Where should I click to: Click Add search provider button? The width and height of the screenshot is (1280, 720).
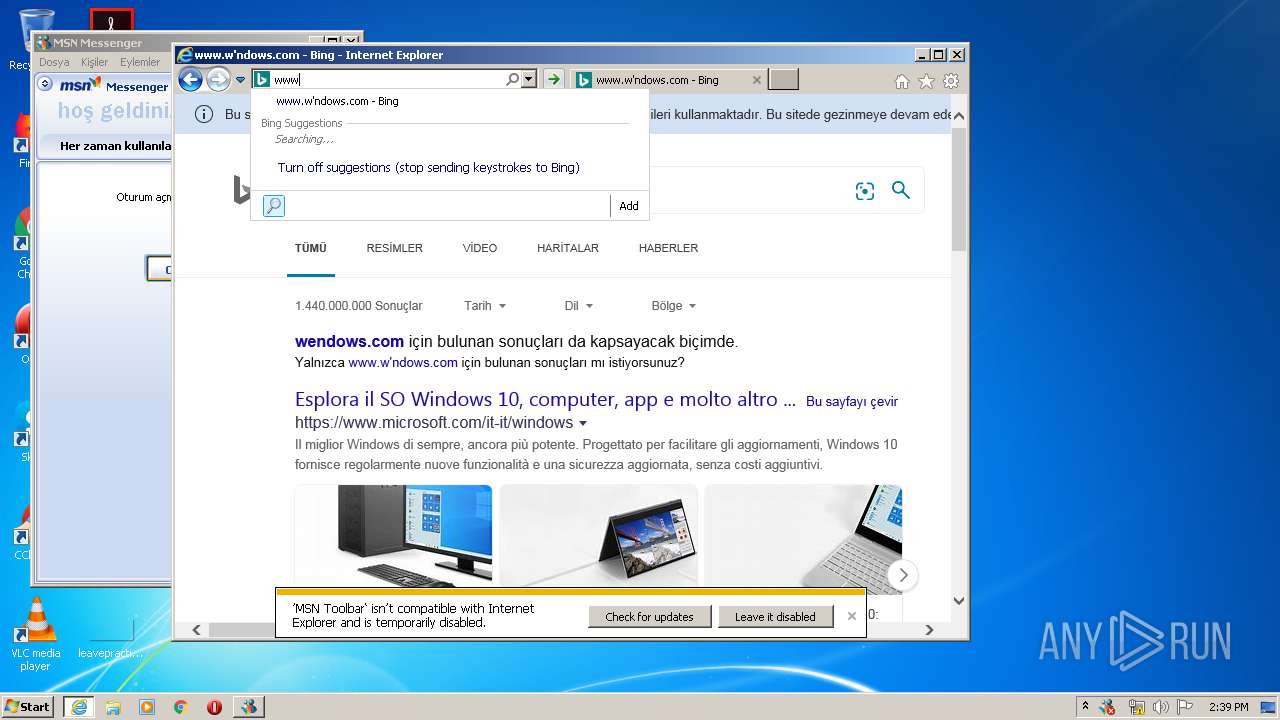click(x=629, y=206)
